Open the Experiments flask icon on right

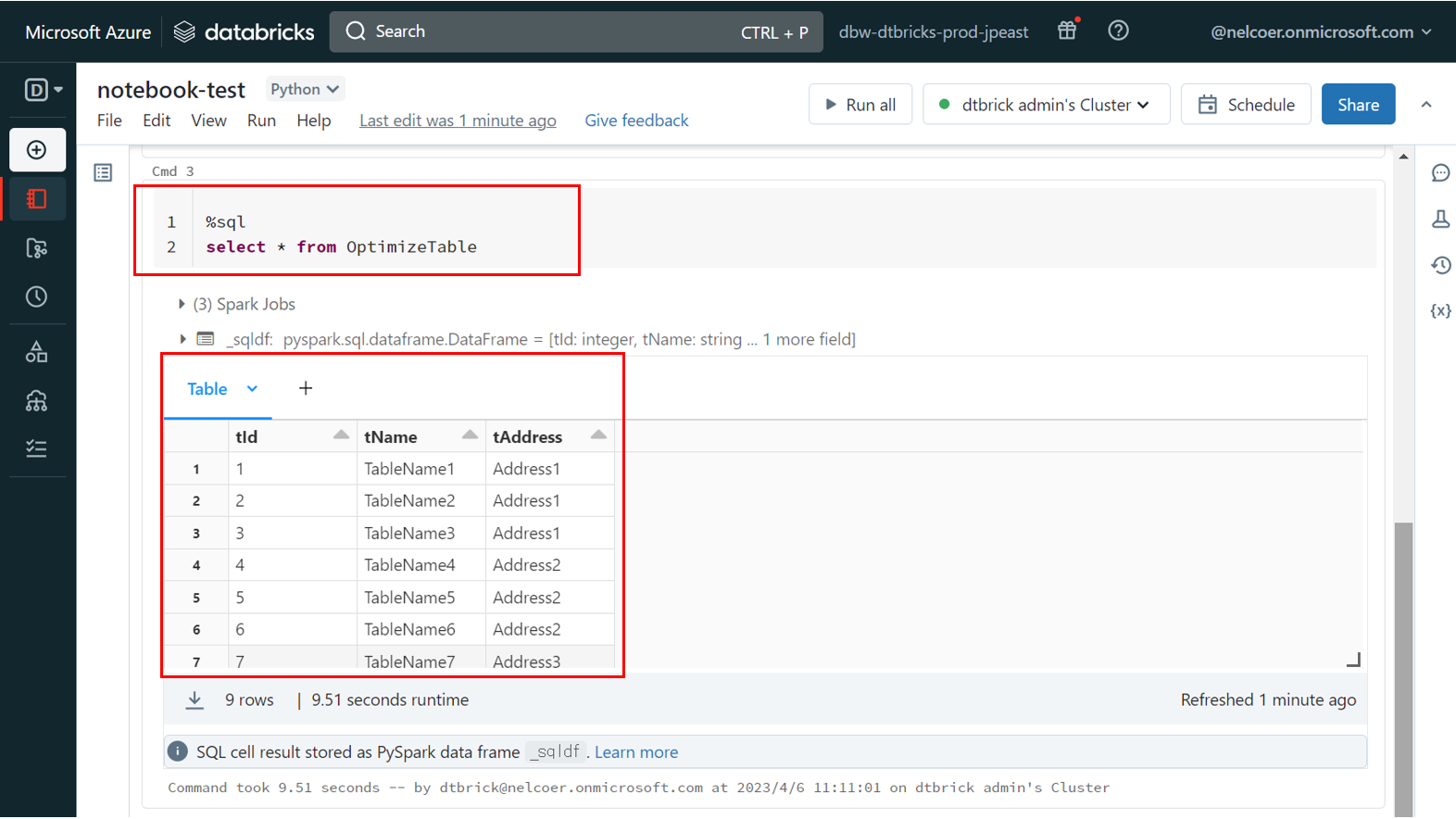[x=1440, y=220]
